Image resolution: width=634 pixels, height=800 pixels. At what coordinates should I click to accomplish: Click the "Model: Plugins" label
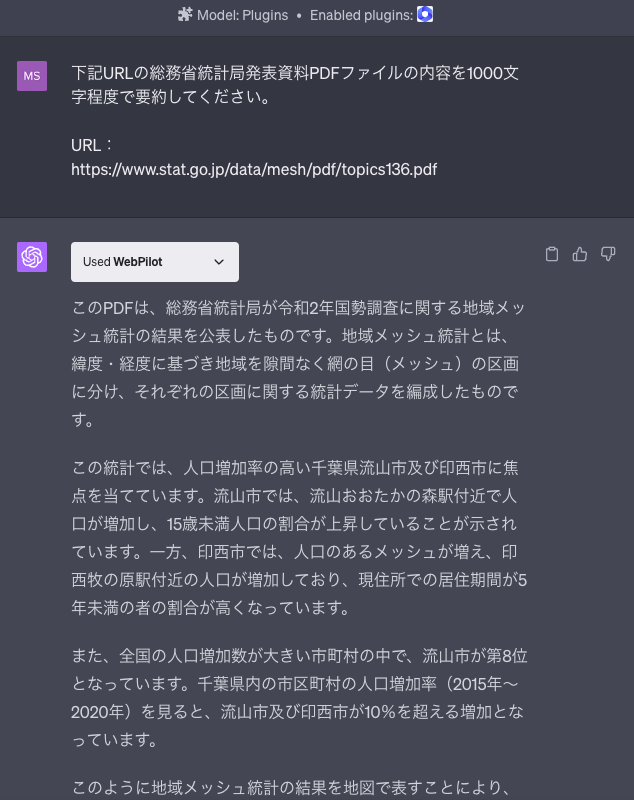(244, 15)
